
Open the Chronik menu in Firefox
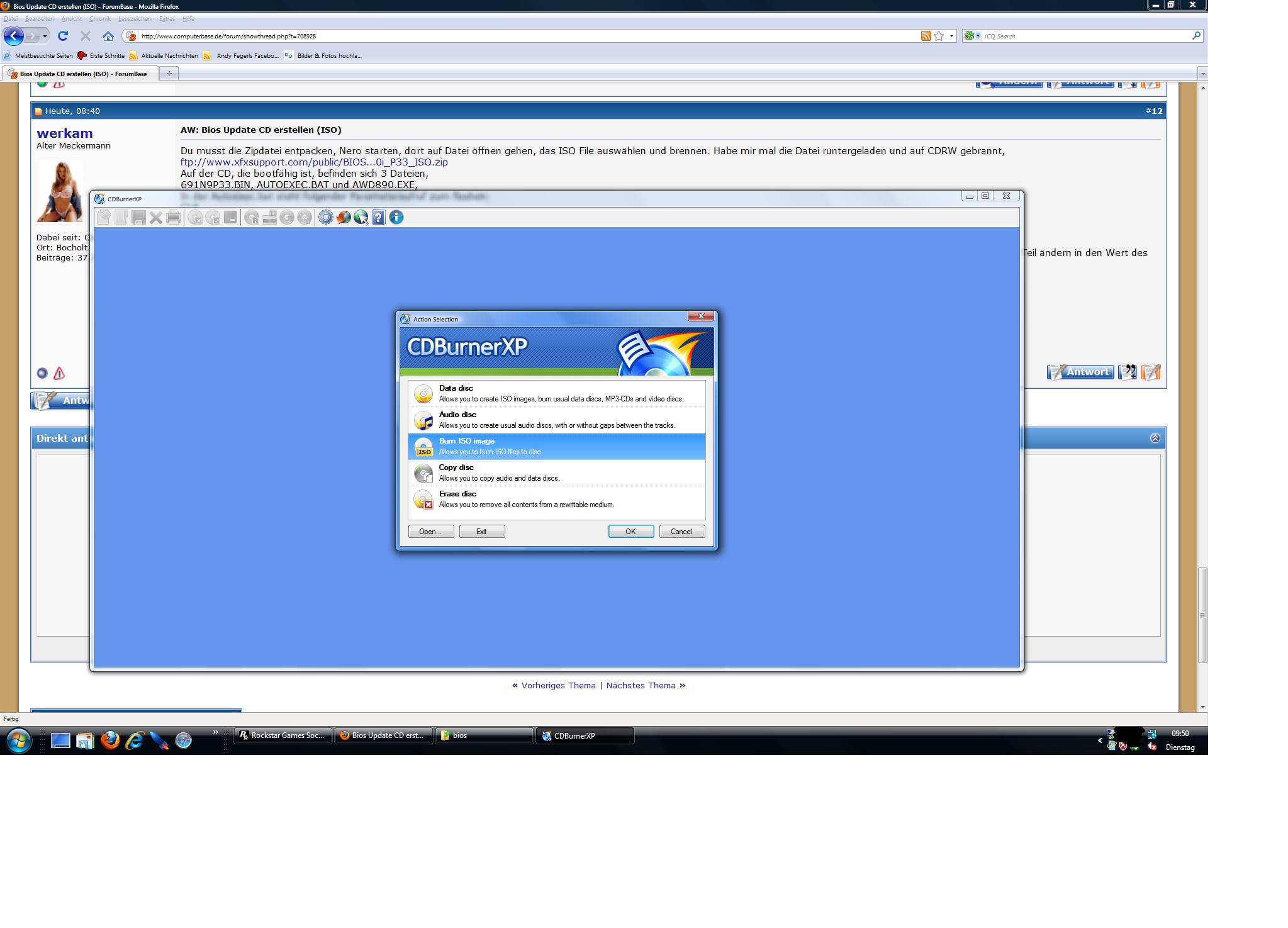(99, 19)
